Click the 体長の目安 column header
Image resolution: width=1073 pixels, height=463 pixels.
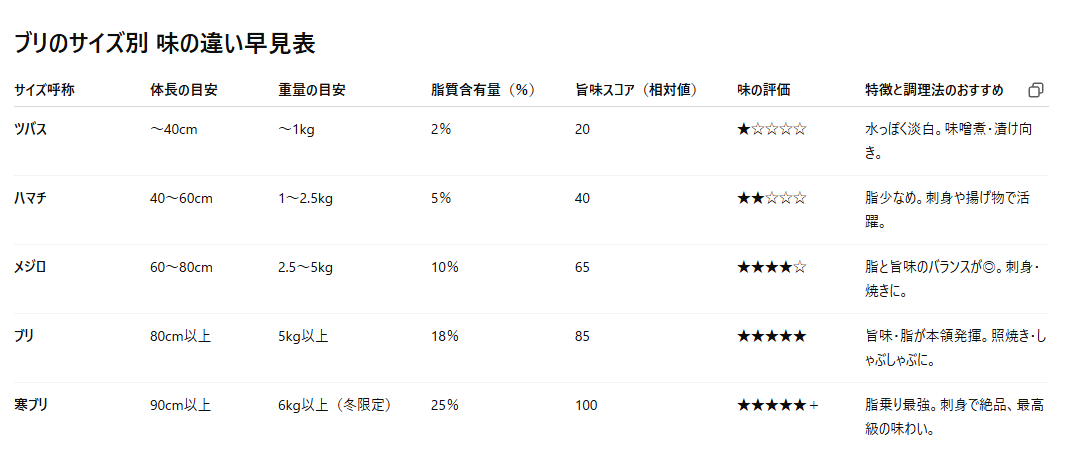pos(184,90)
